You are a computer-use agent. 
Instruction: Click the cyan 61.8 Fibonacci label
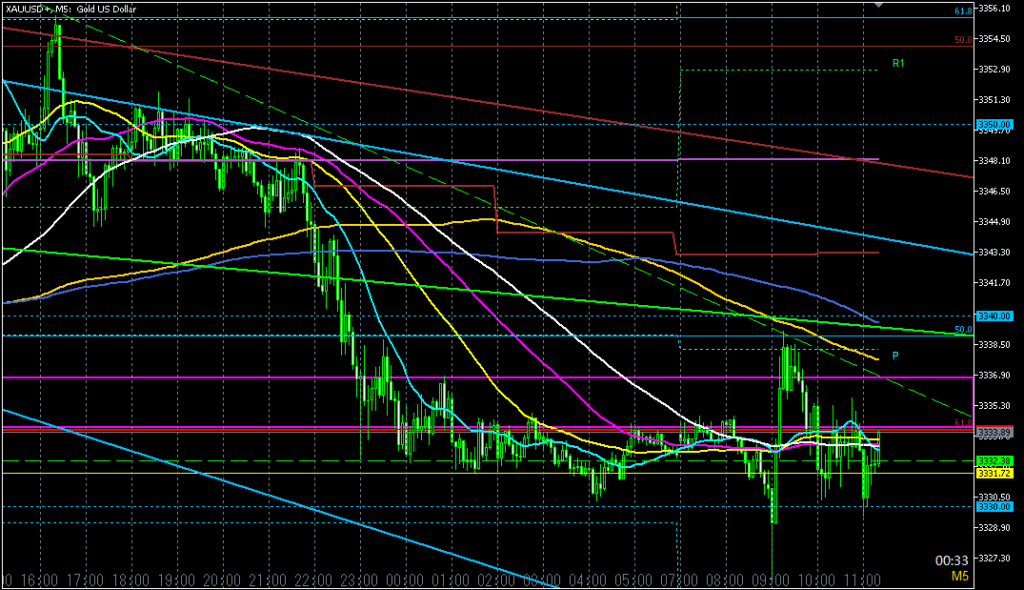[x=963, y=11]
